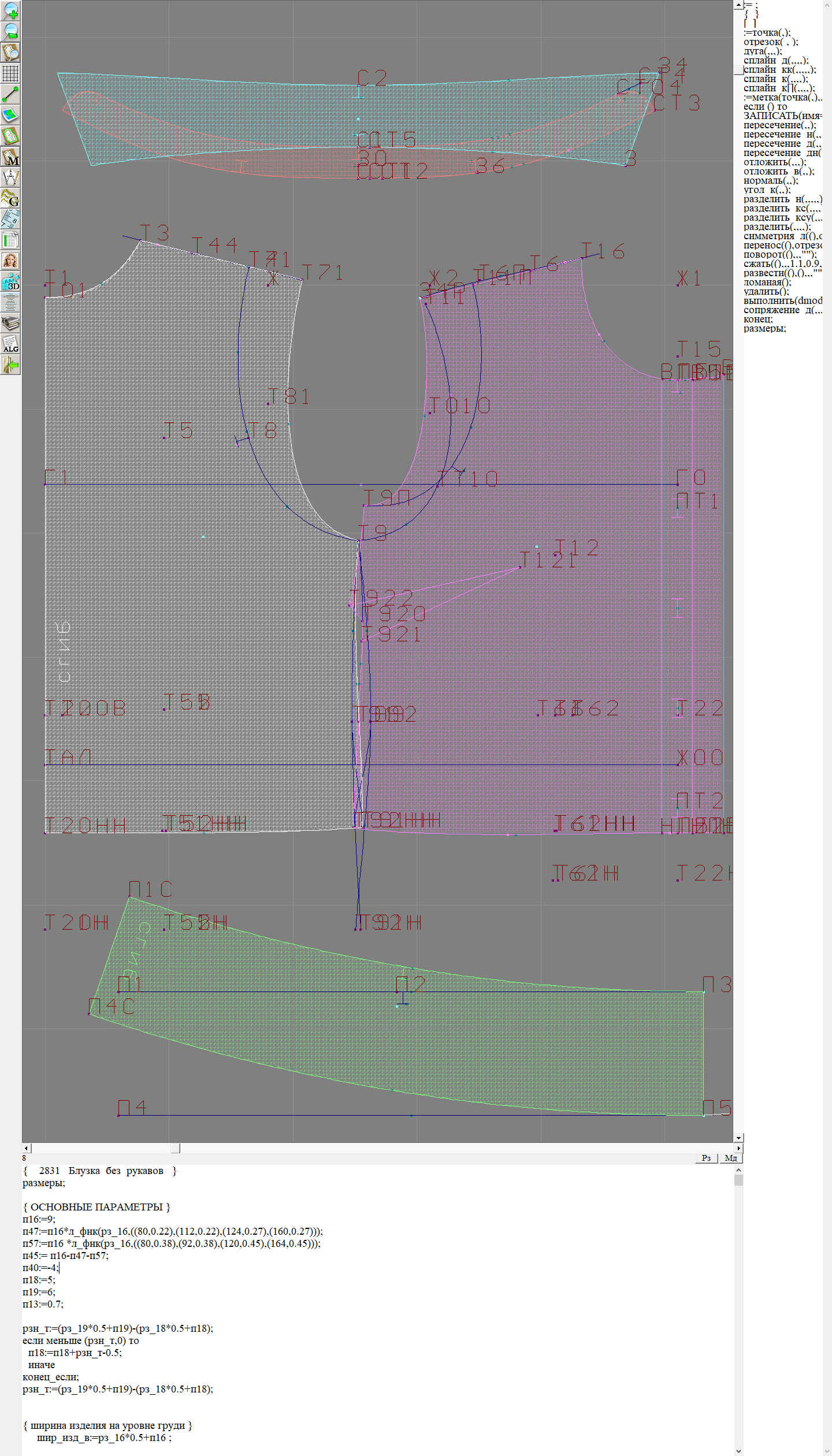Click the code editor scroll-down arrow

click(x=738, y=1451)
